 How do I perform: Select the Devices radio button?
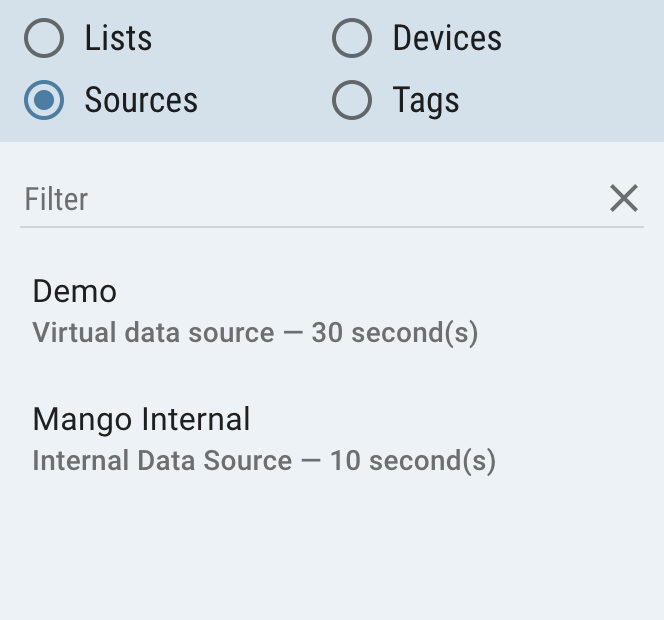352,39
